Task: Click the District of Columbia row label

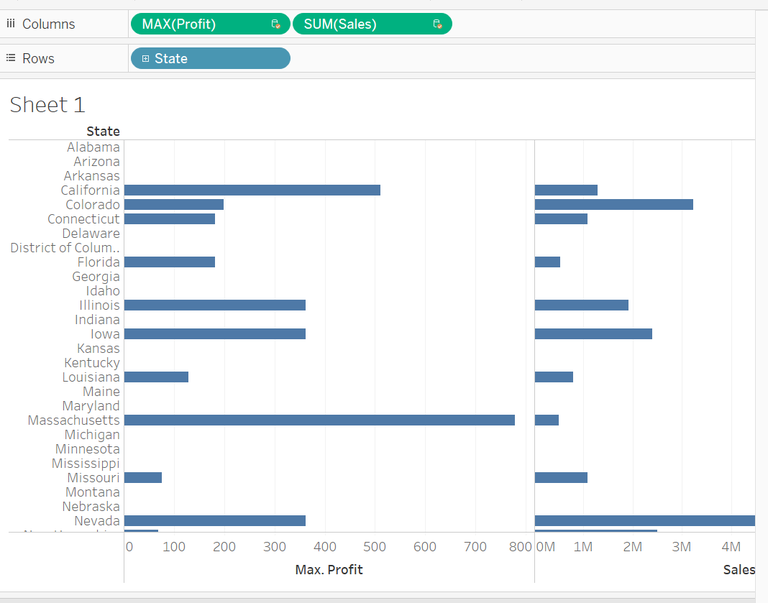Action: click(x=65, y=248)
